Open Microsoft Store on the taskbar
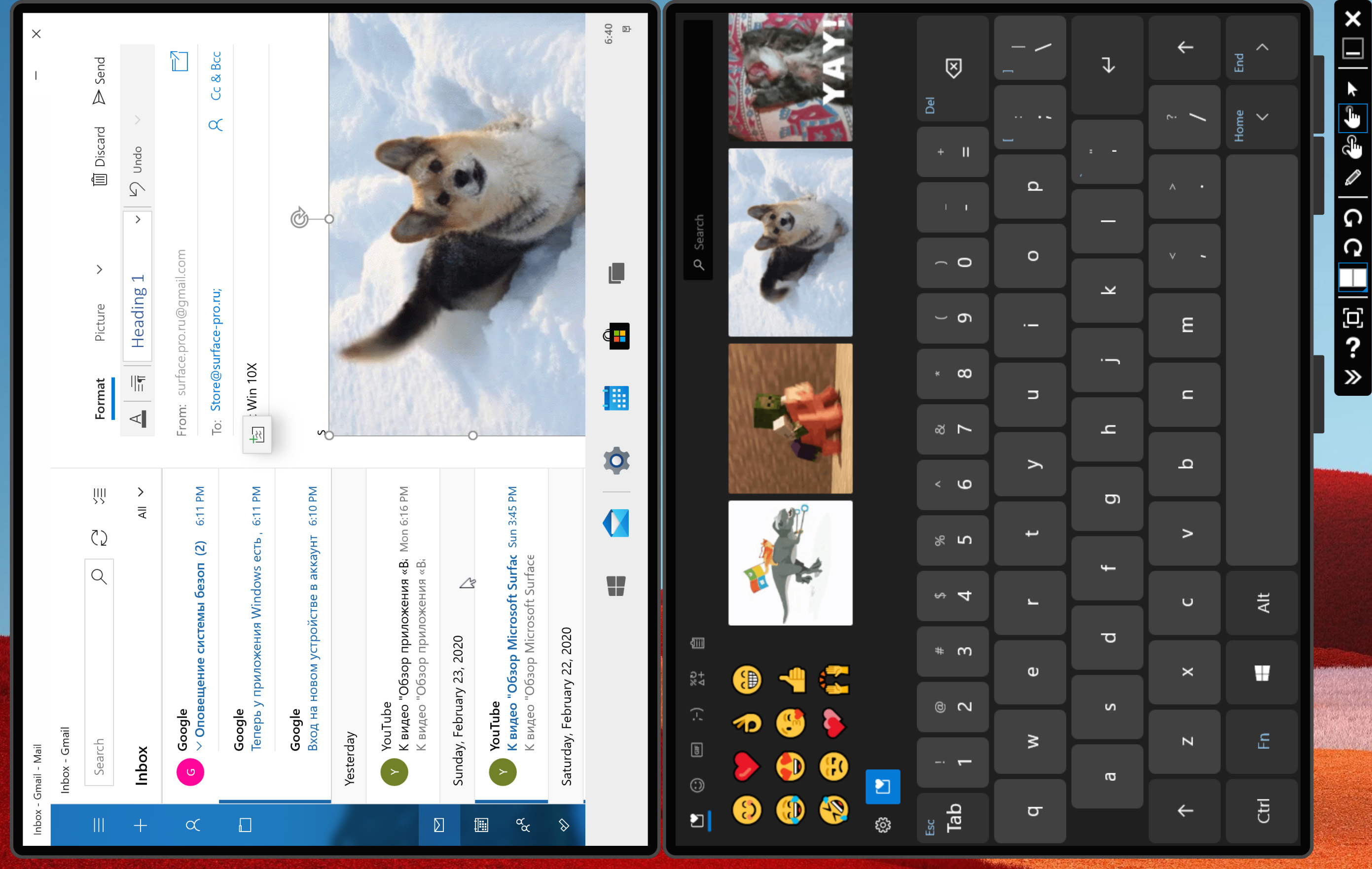1372x869 pixels. (616, 336)
